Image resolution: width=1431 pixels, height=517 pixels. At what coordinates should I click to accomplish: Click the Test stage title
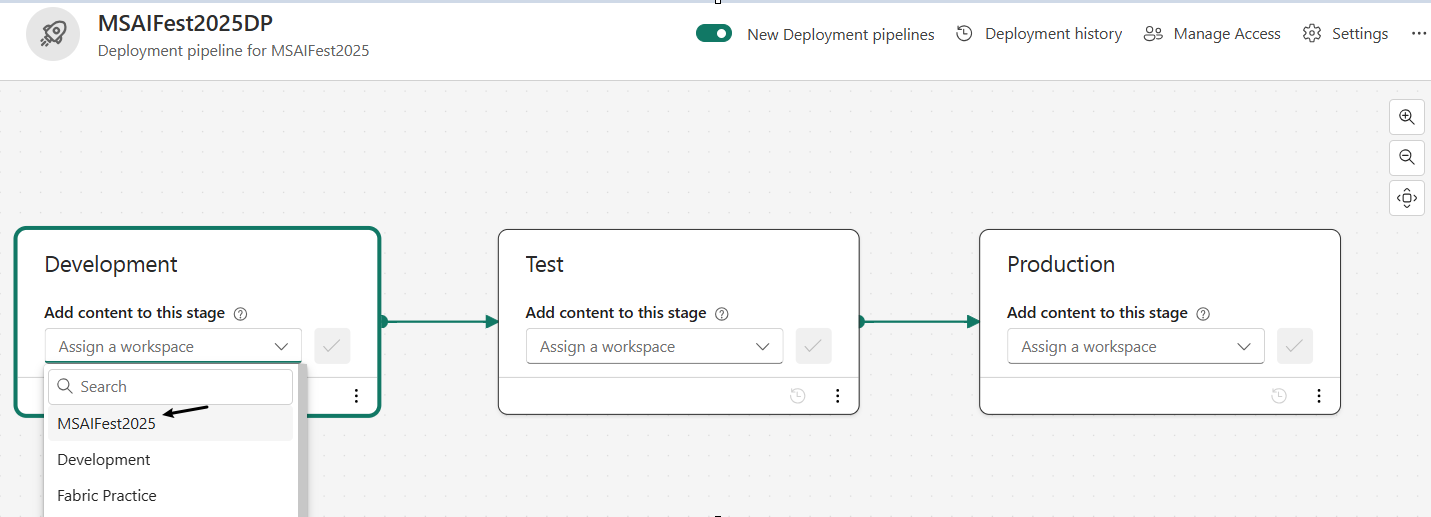pos(545,264)
